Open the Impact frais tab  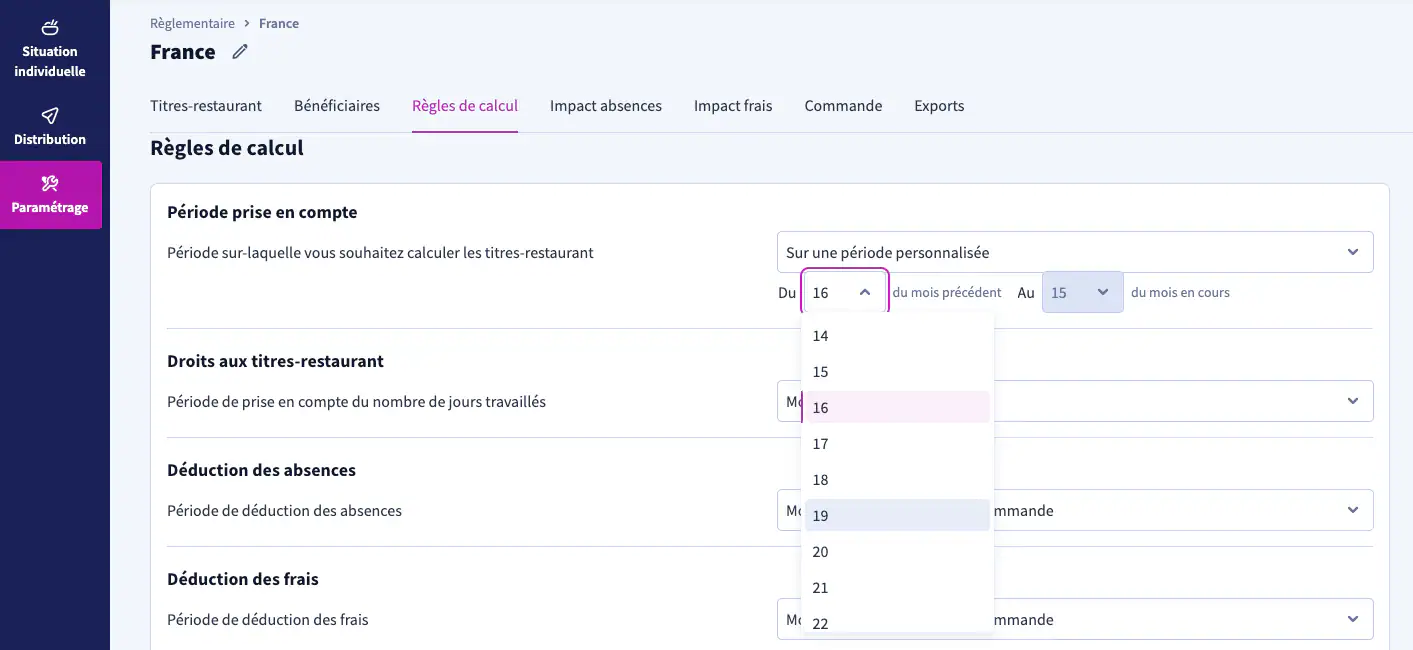click(x=733, y=106)
